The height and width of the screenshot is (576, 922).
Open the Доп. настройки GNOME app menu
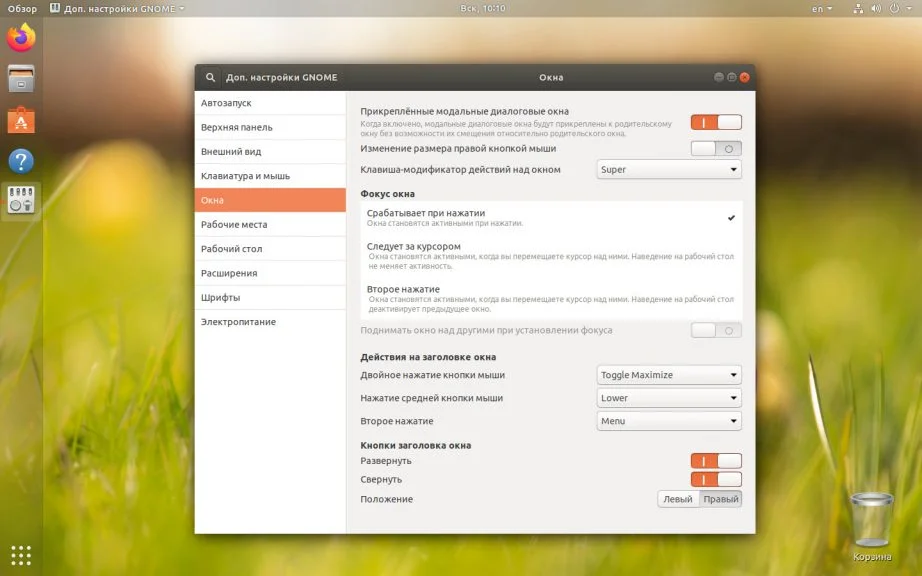click(x=117, y=8)
